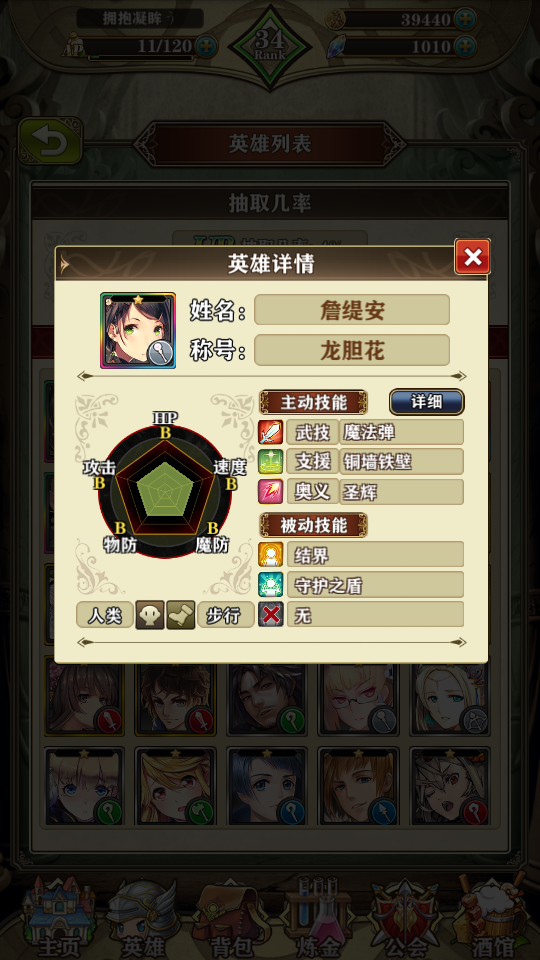This screenshot has height=960, width=540.
Task: Open the 详细 skill details button
Action: point(427,402)
